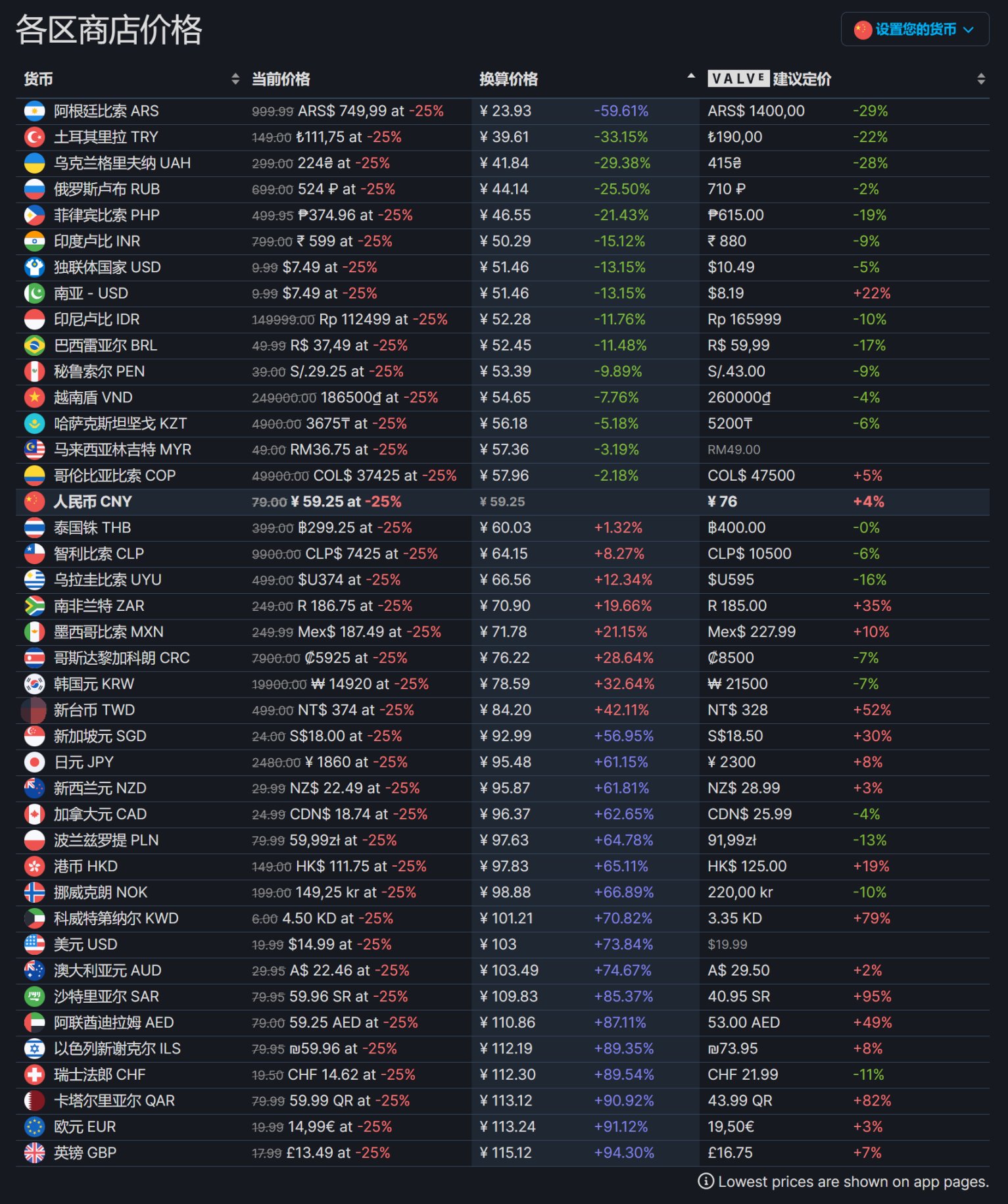Click the Argentina flag icon

point(35,111)
